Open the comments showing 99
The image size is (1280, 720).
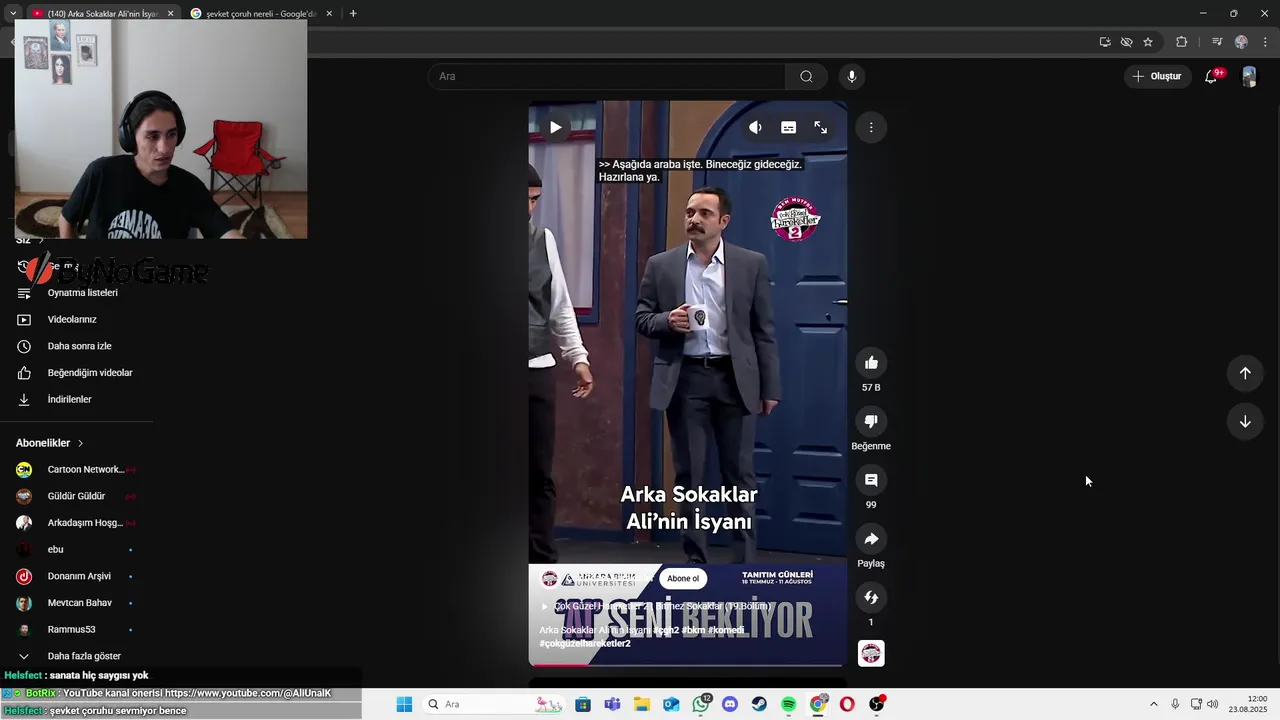871,480
